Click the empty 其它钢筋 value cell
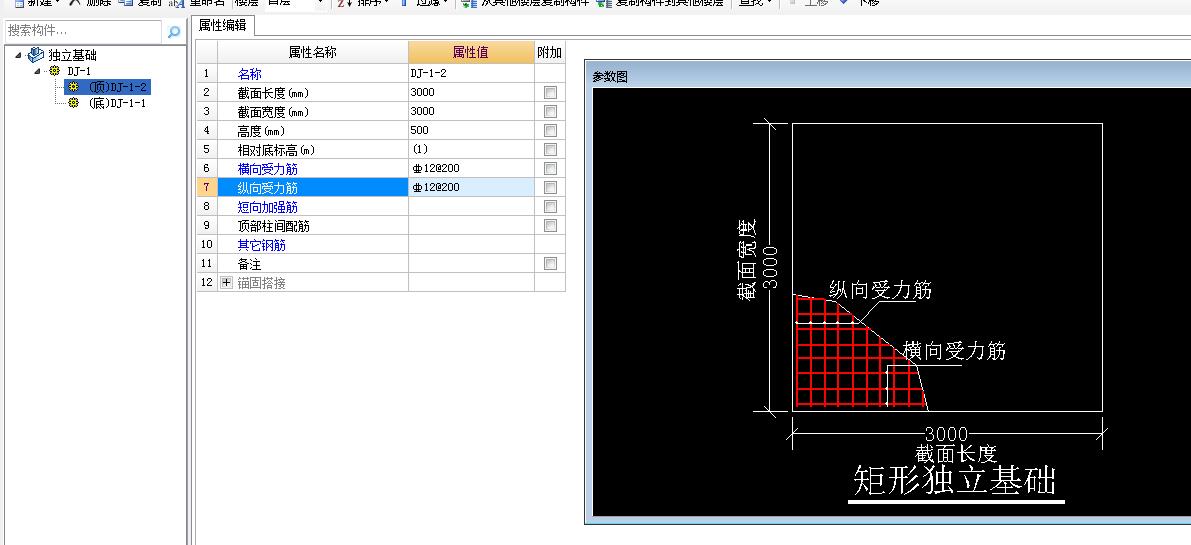Screen dimensions: 1191x545 click(x=471, y=244)
